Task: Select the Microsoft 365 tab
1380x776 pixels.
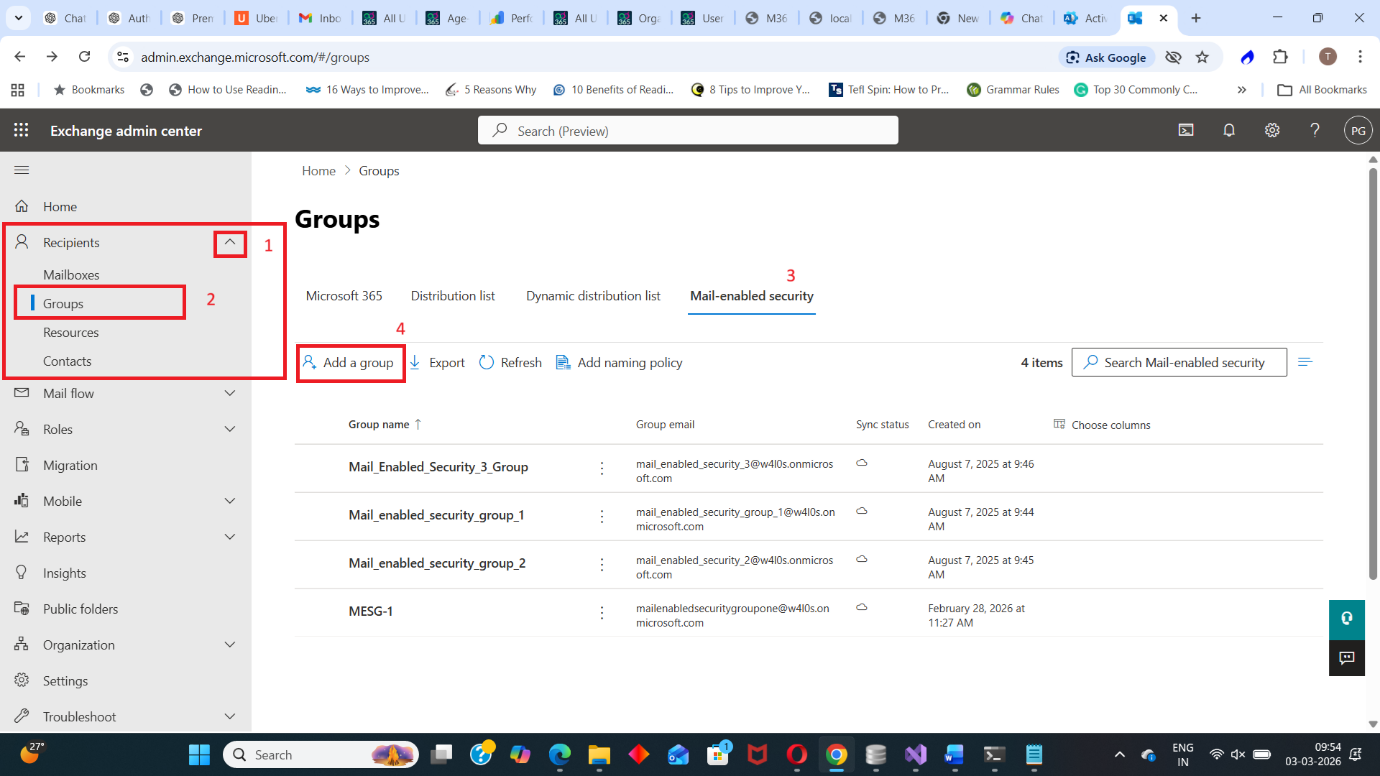Action: pyautogui.click(x=344, y=296)
